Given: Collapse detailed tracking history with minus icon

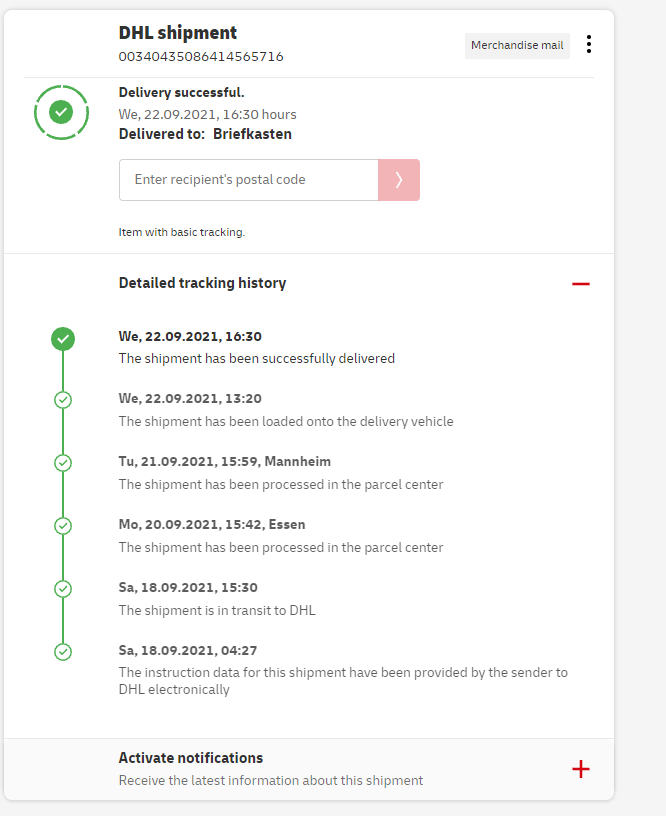Looking at the screenshot, I should coord(581,284).
